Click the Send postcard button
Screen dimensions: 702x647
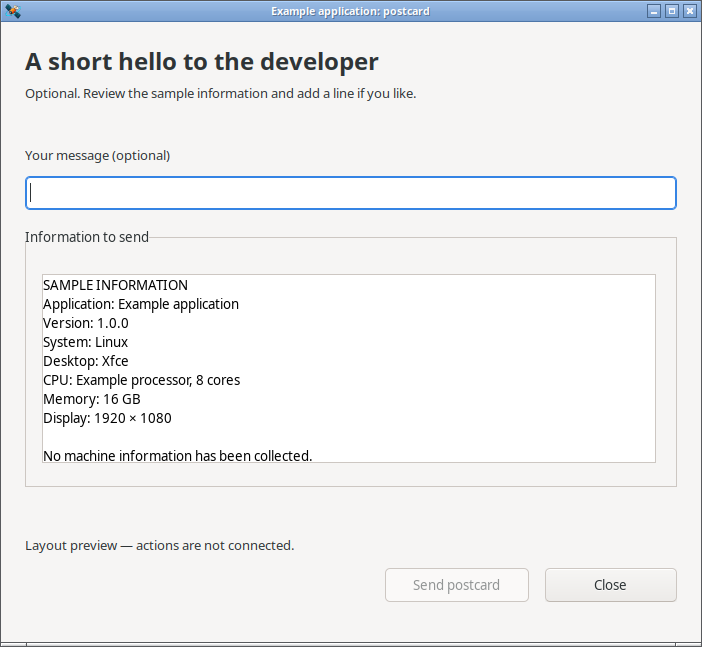tap(457, 585)
